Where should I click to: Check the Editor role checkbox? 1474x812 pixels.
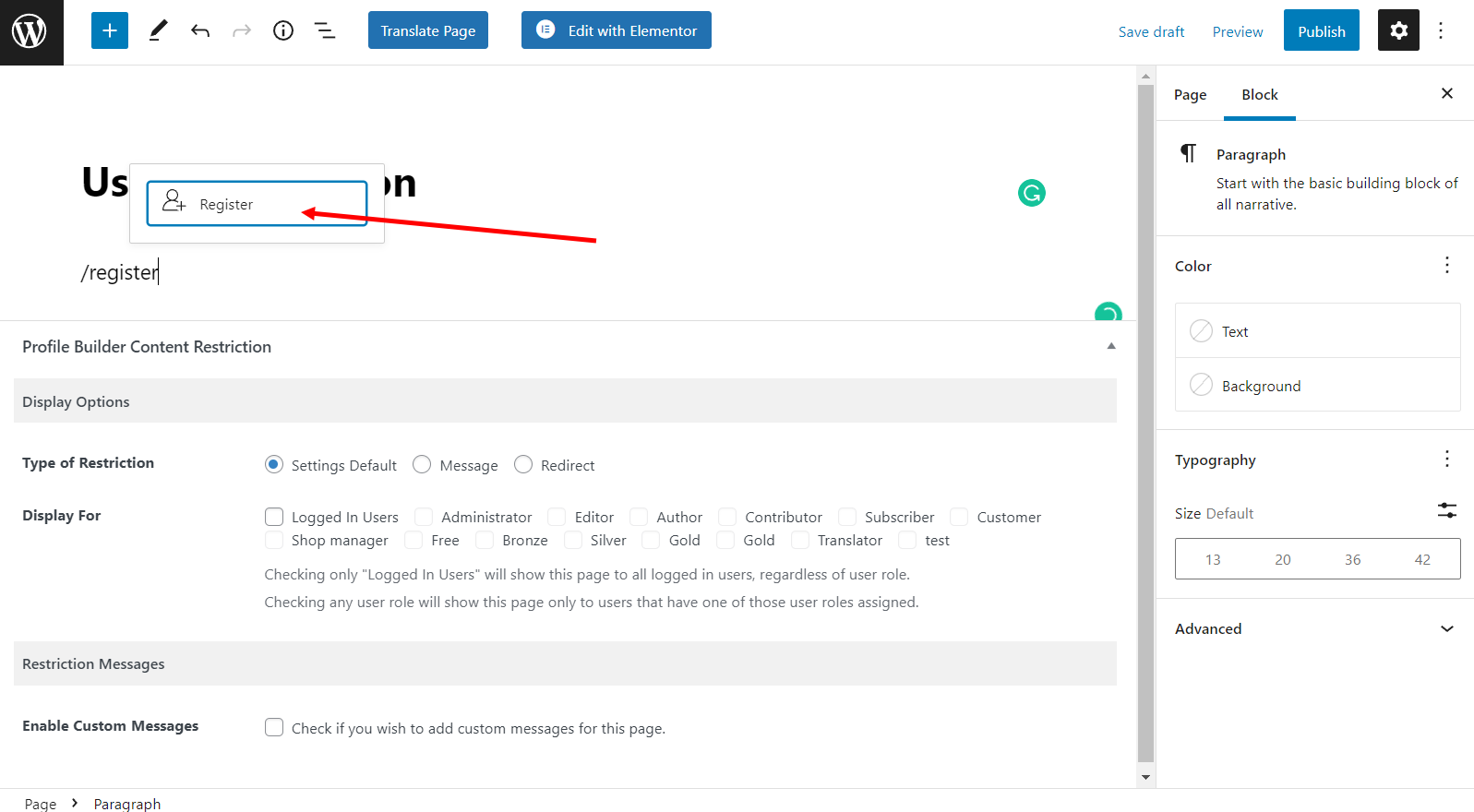click(x=557, y=517)
